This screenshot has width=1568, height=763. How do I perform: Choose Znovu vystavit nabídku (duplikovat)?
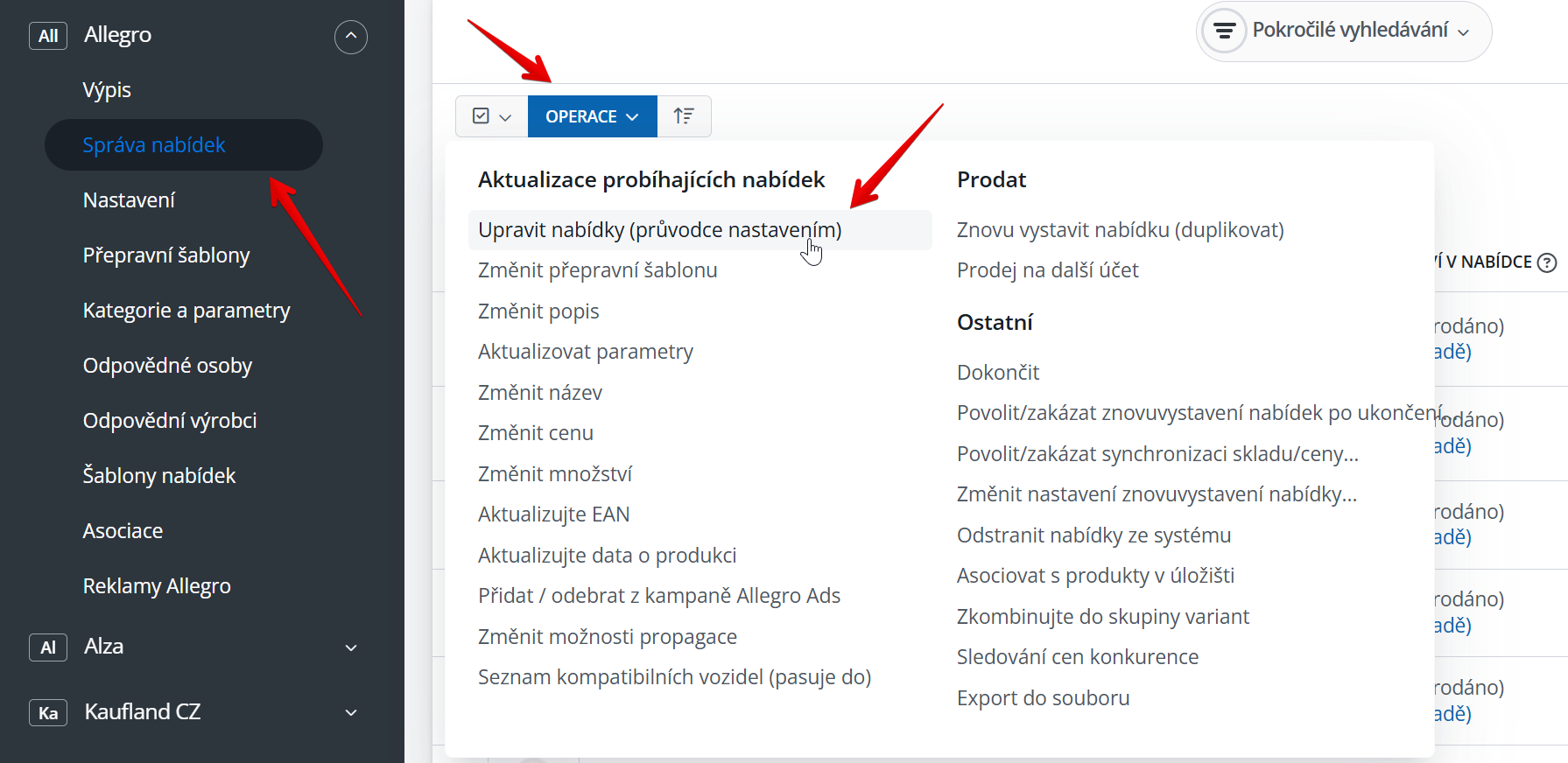click(1120, 230)
